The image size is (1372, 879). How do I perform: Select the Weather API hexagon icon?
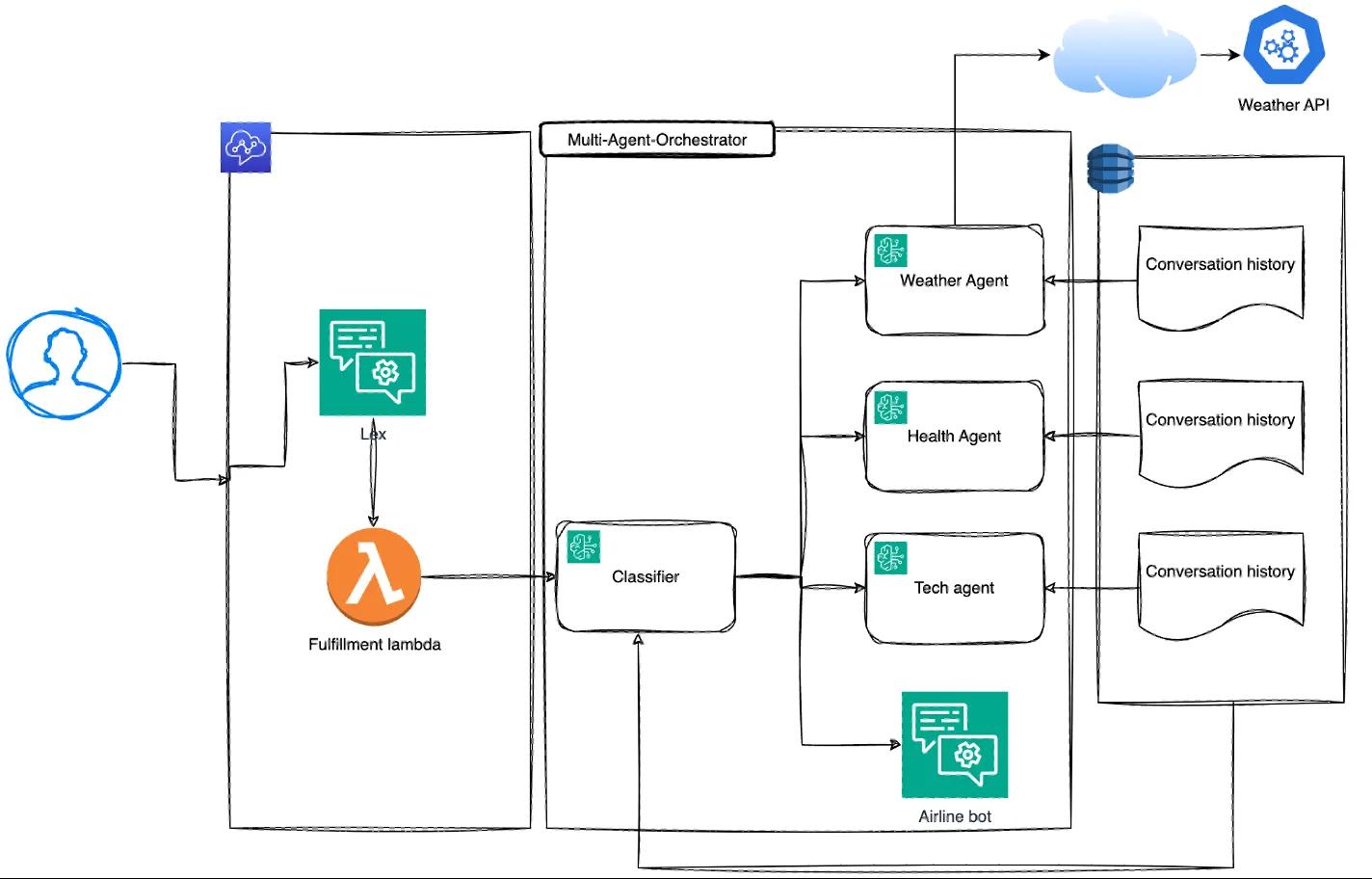1283,44
